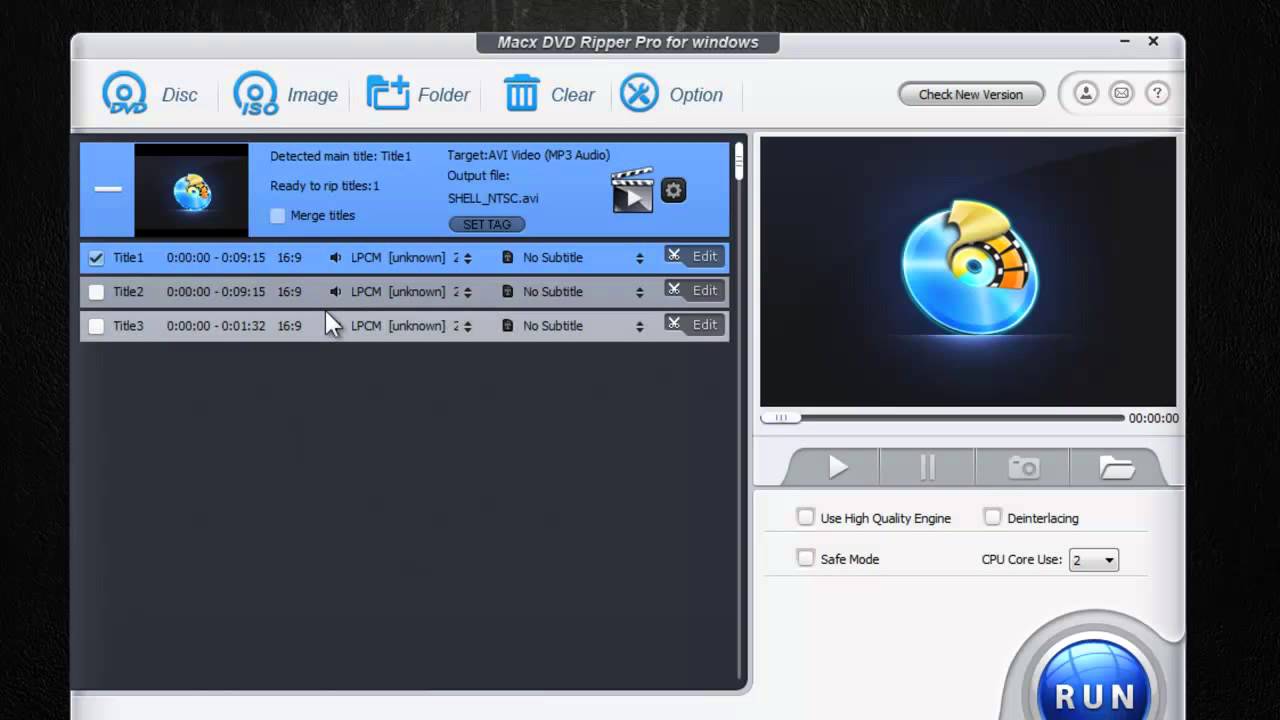Pause the preview video
Image resolution: width=1280 pixels, height=720 pixels.
[927, 467]
